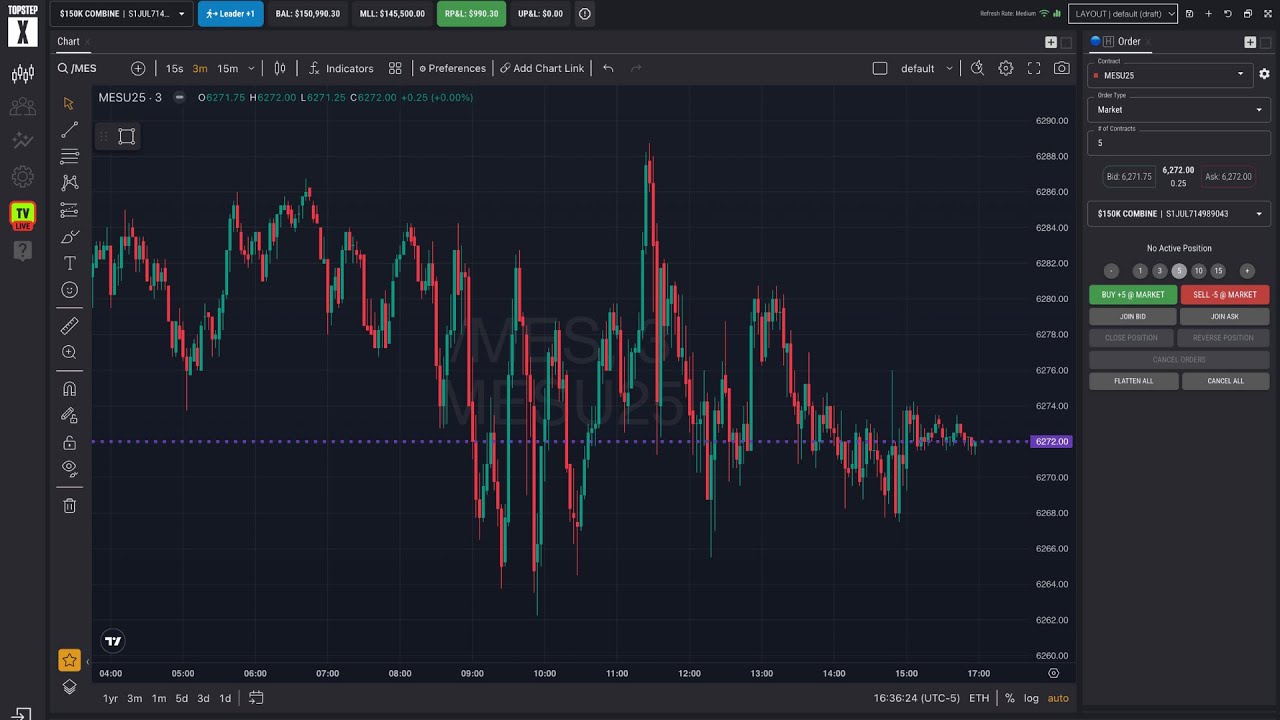Select the 15m timeframe

[x=228, y=68]
